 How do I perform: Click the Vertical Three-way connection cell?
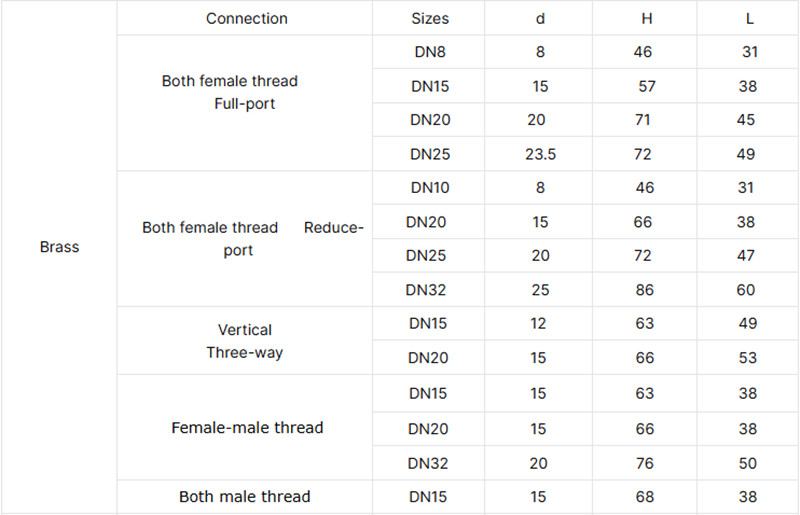click(x=245, y=341)
